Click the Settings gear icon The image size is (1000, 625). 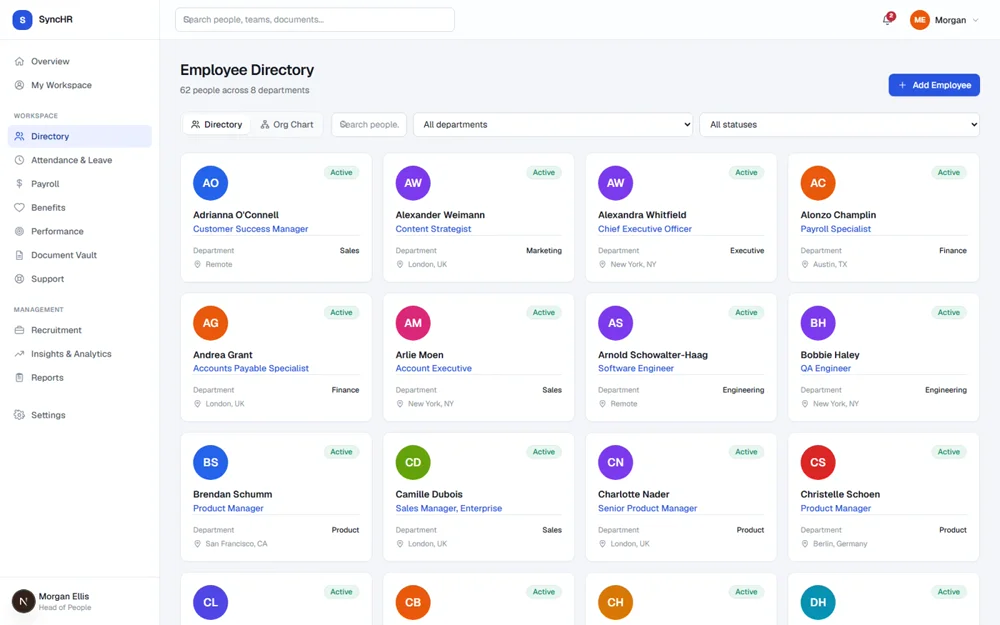click(x=19, y=415)
